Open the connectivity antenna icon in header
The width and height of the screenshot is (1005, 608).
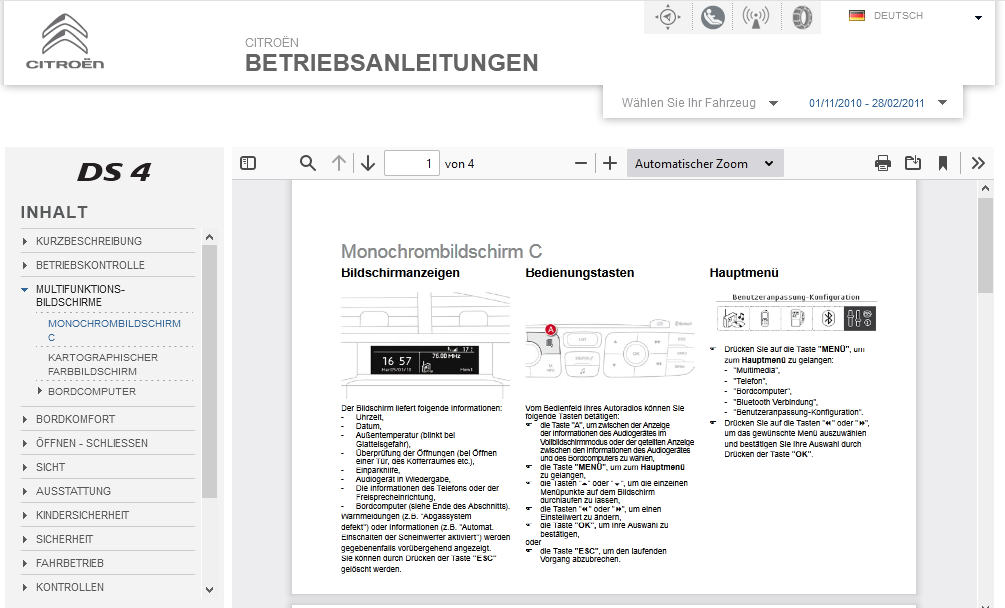756,17
